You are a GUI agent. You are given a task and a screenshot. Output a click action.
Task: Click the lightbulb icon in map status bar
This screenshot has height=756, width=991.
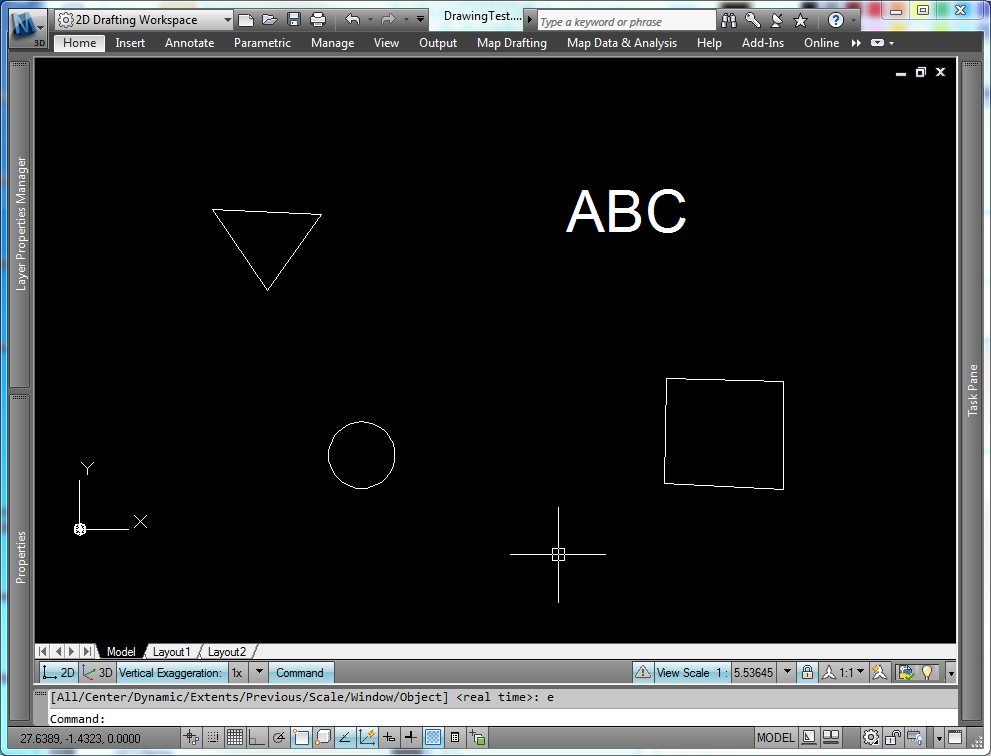tap(927, 672)
